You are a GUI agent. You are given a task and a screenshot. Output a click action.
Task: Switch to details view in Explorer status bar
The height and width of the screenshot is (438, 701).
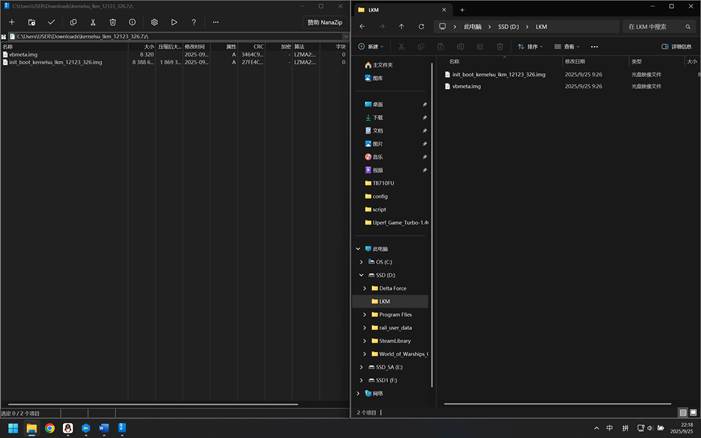pos(684,412)
